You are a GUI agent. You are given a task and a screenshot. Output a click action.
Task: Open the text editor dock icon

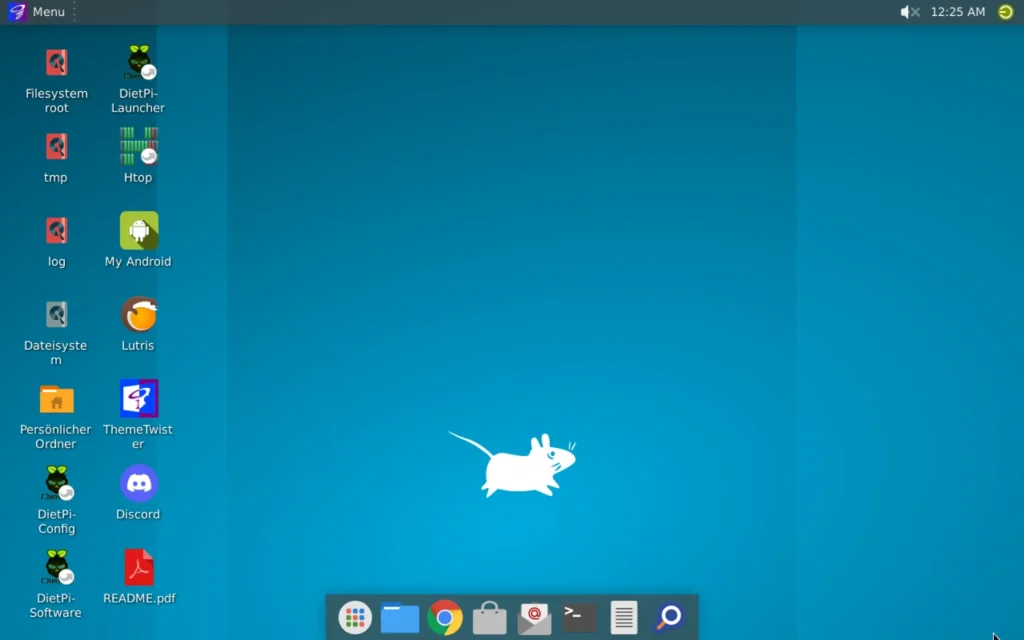pos(624,618)
